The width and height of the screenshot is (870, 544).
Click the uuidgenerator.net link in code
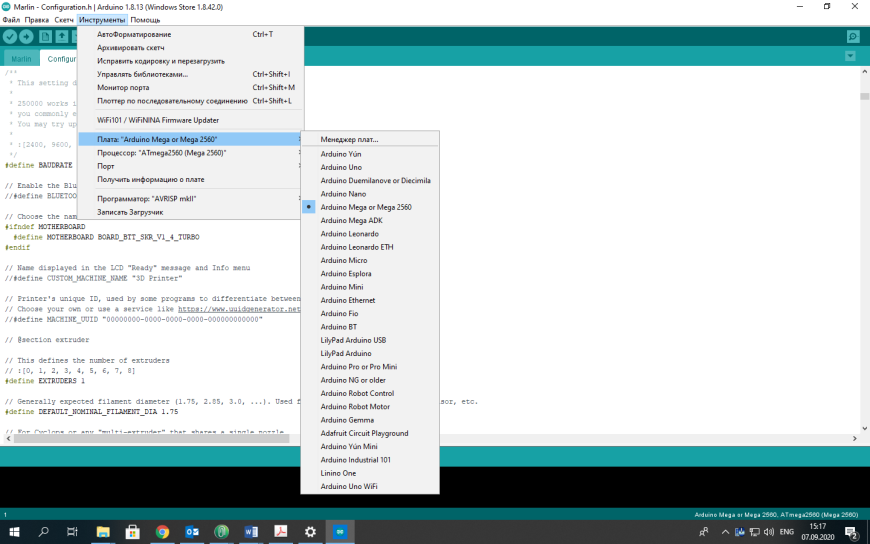point(239,309)
